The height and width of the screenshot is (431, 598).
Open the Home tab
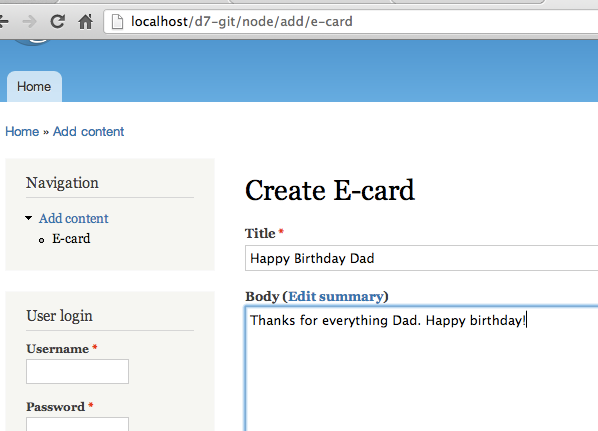coord(34,87)
